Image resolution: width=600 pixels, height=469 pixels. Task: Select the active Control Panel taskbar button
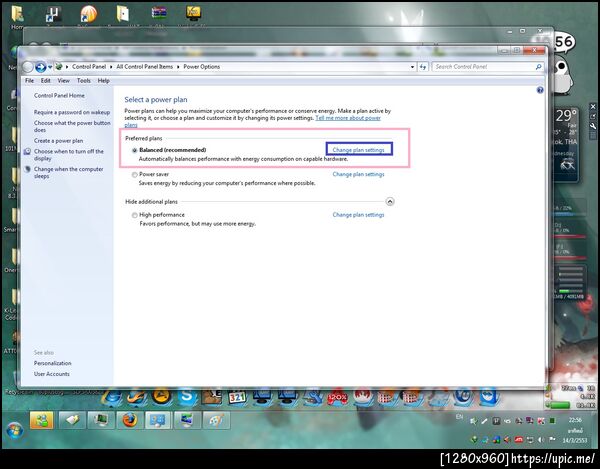tap(158, 420)
